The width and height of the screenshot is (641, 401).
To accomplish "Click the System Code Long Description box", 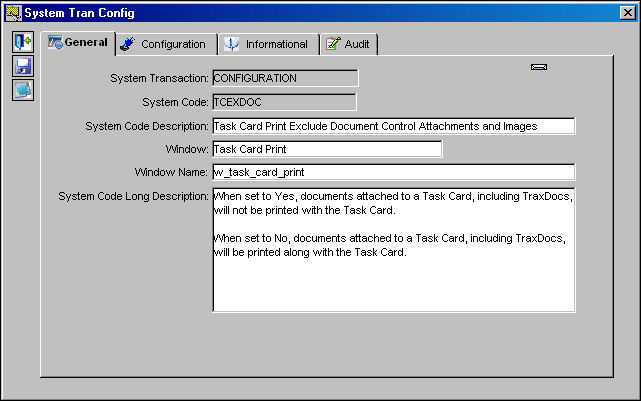I will point(394,250).
